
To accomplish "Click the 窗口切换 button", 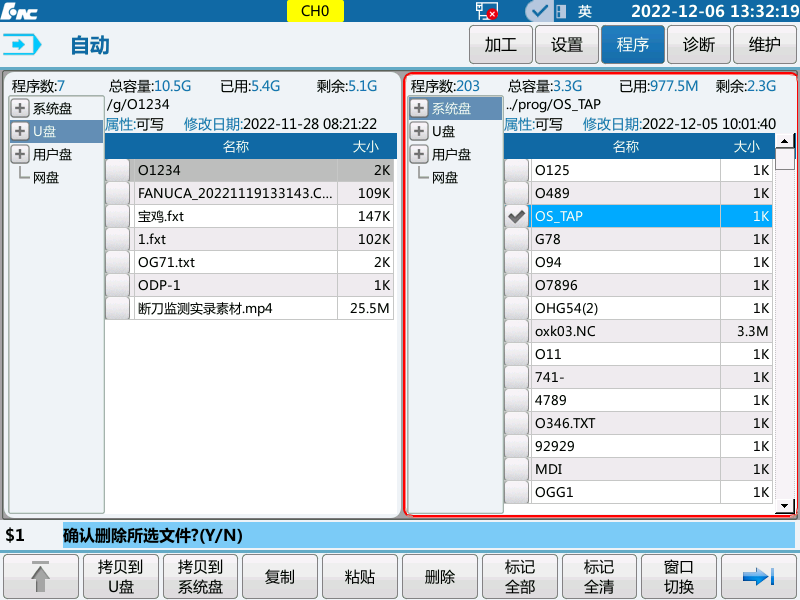I will point(679,577).
